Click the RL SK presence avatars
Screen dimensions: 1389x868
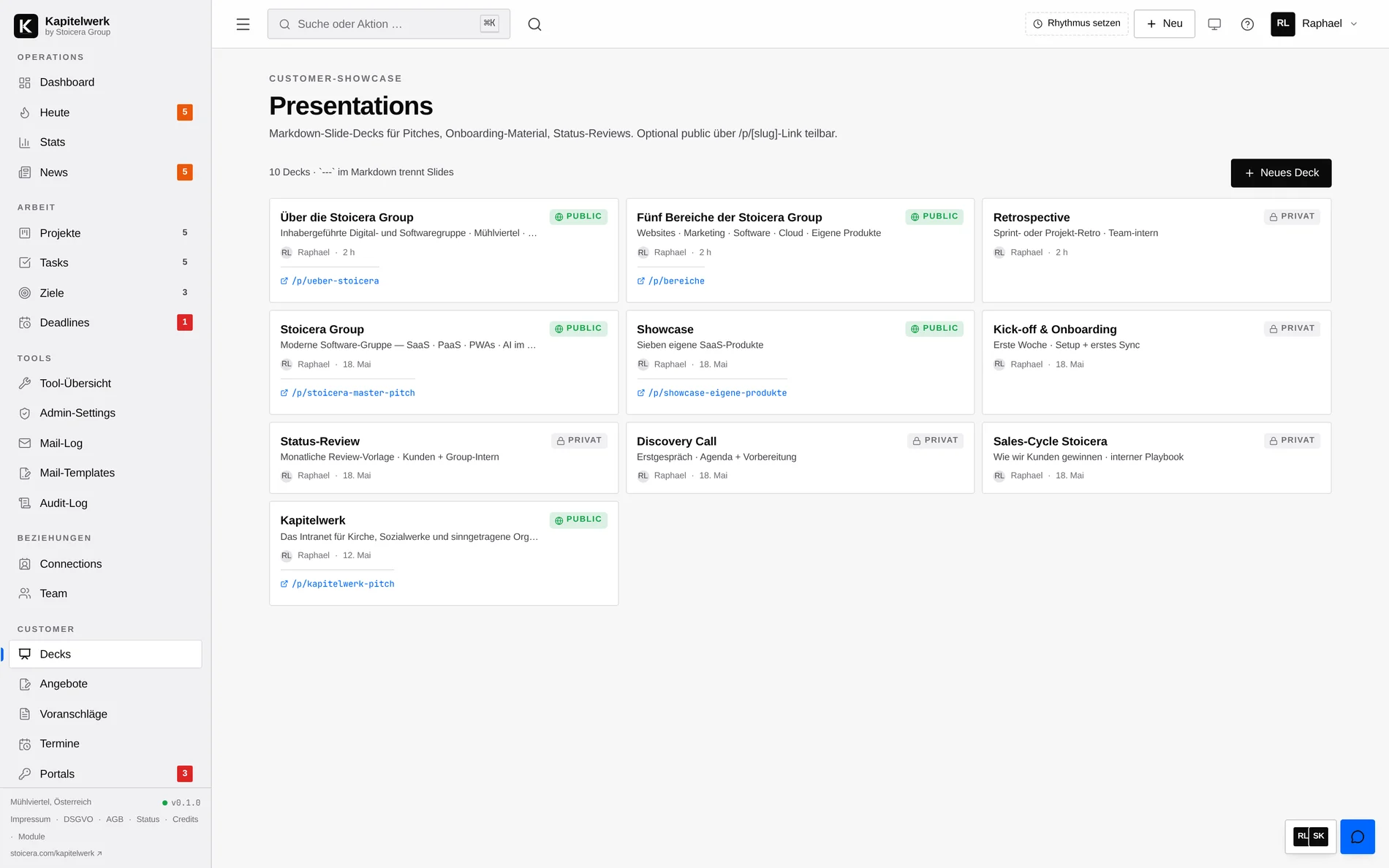[x=1311, y=837]
